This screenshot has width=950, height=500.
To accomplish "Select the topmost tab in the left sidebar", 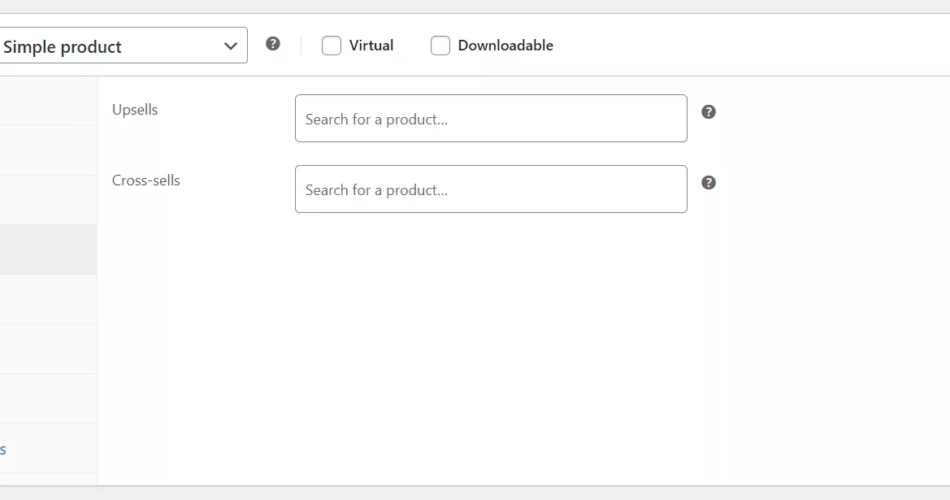I will (48, 101).
